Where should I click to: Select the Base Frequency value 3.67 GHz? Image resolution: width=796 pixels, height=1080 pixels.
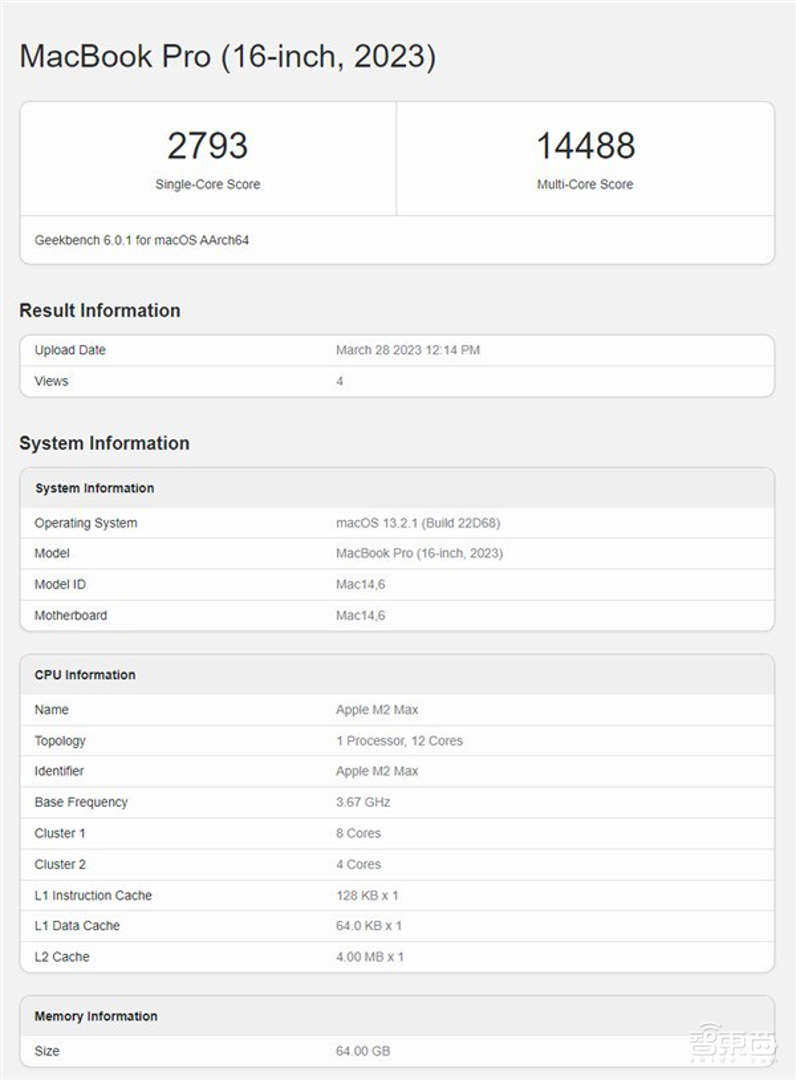coord(363,802)
